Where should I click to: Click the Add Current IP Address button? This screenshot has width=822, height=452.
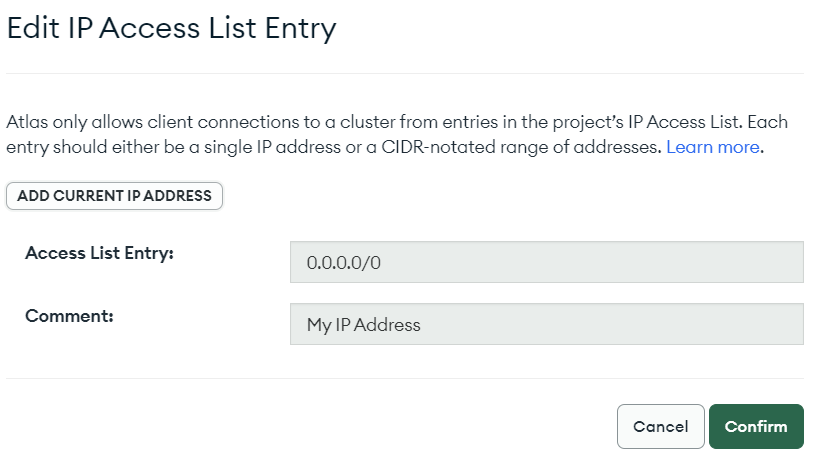[x=114, y=196]
